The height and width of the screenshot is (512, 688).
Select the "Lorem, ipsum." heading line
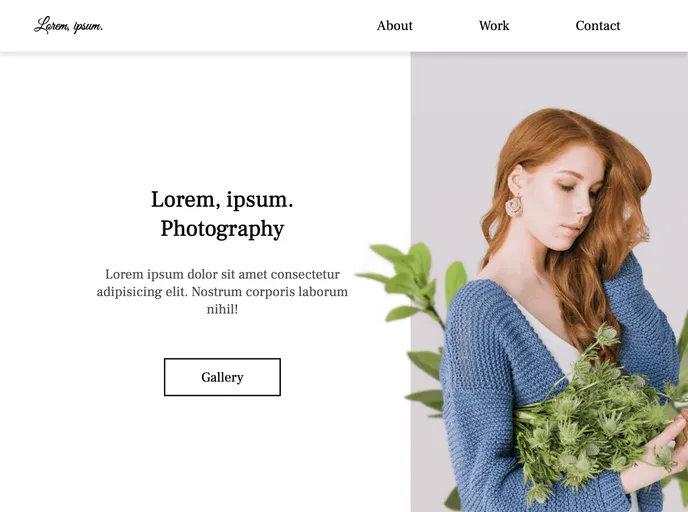pos(222,200)
